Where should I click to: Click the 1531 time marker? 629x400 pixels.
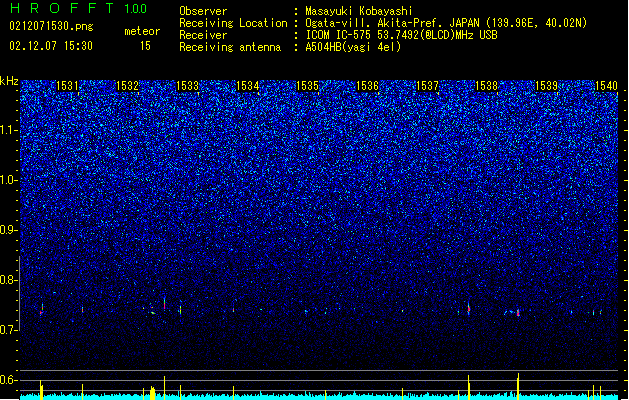(x=67, y=85)
